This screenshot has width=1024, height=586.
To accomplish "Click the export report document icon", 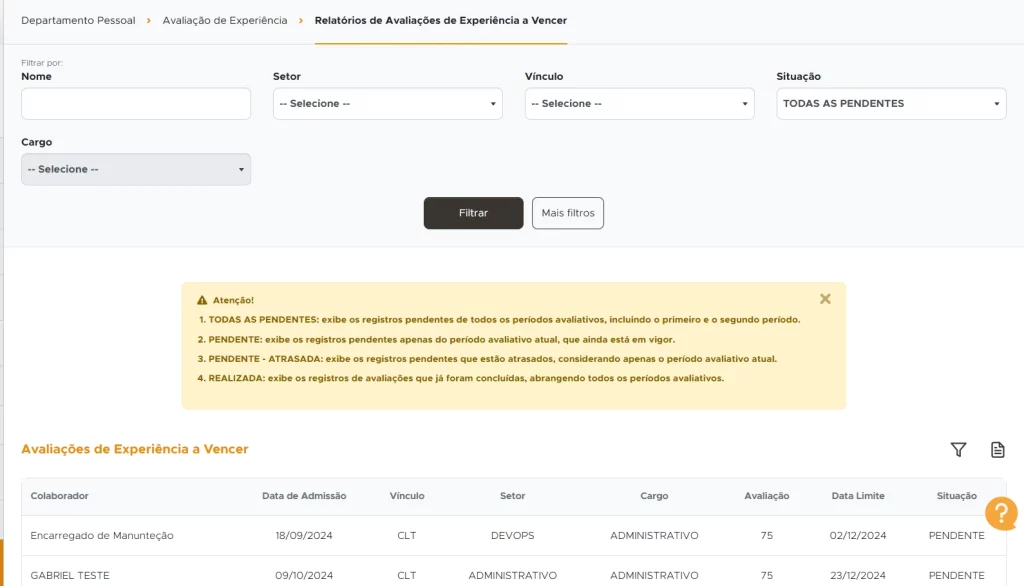I will 997,450.
